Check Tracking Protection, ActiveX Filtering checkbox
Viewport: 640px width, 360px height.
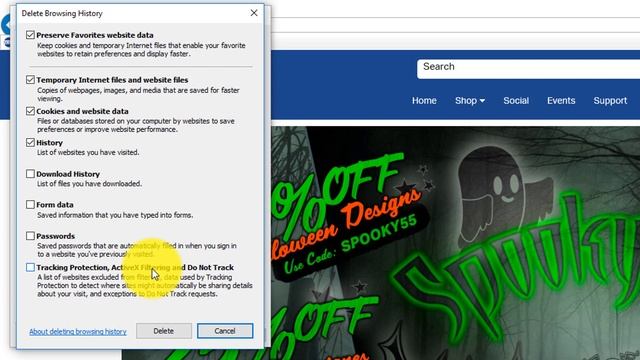(30, 267)
